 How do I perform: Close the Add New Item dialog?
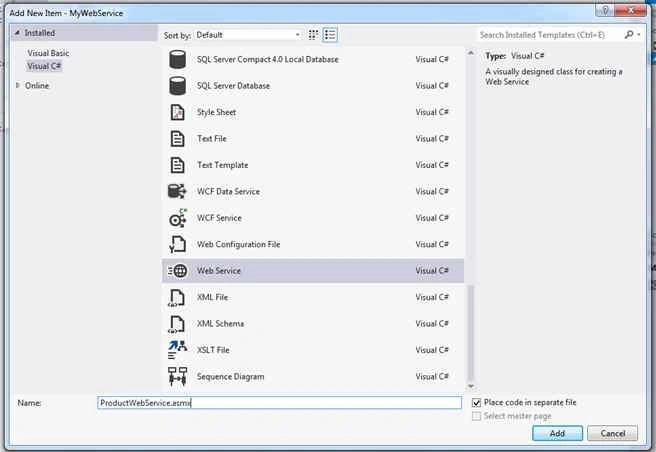point(631,10)
